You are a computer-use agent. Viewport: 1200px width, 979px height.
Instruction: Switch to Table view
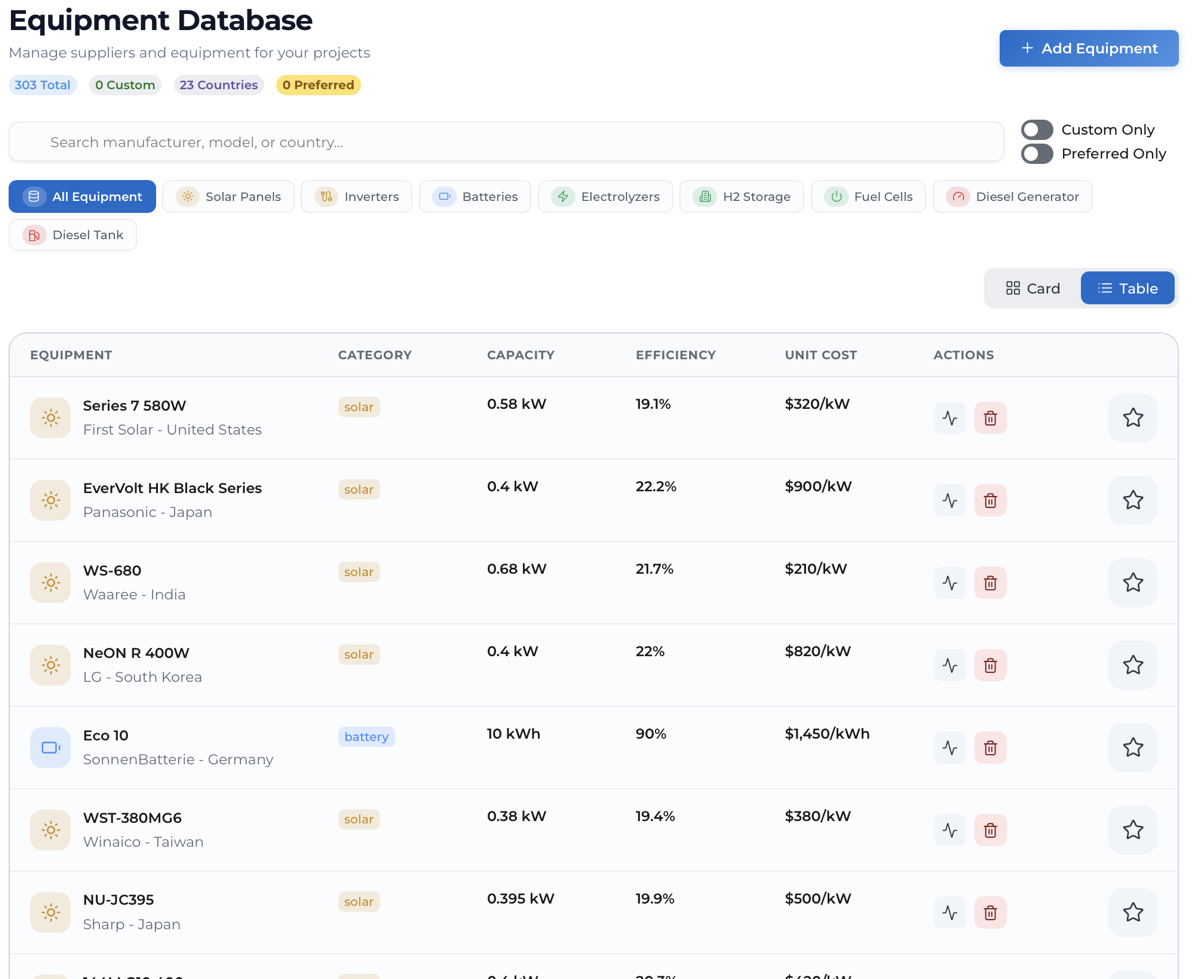pos(1127,288)
